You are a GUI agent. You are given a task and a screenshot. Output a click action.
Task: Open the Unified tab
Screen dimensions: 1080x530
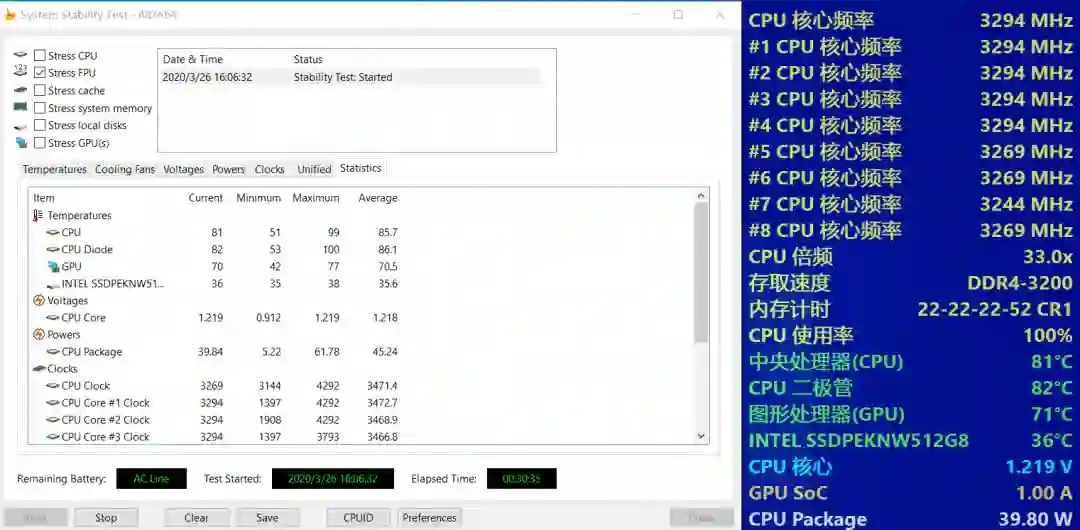pos(314,170)
